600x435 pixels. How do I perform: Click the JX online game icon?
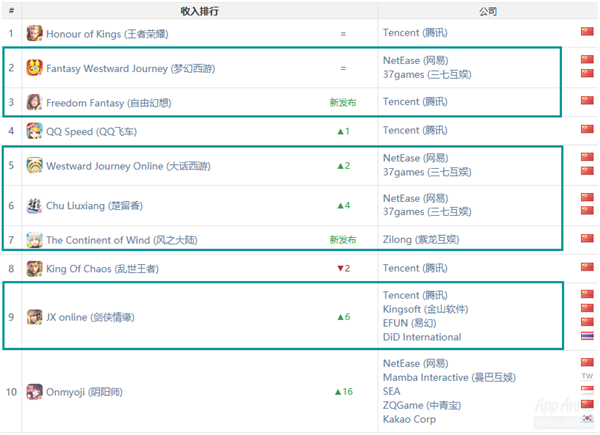[34, 317]
